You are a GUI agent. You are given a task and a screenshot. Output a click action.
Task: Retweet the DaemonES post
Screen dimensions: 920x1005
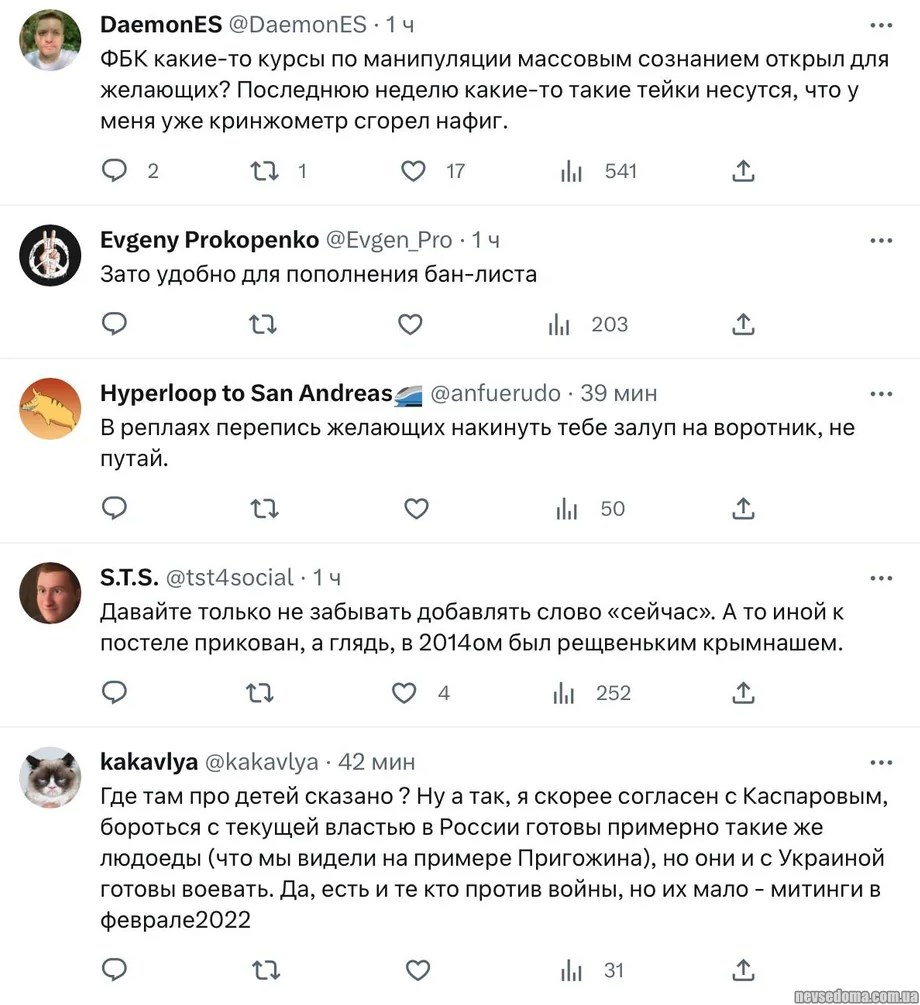[264, 171]
